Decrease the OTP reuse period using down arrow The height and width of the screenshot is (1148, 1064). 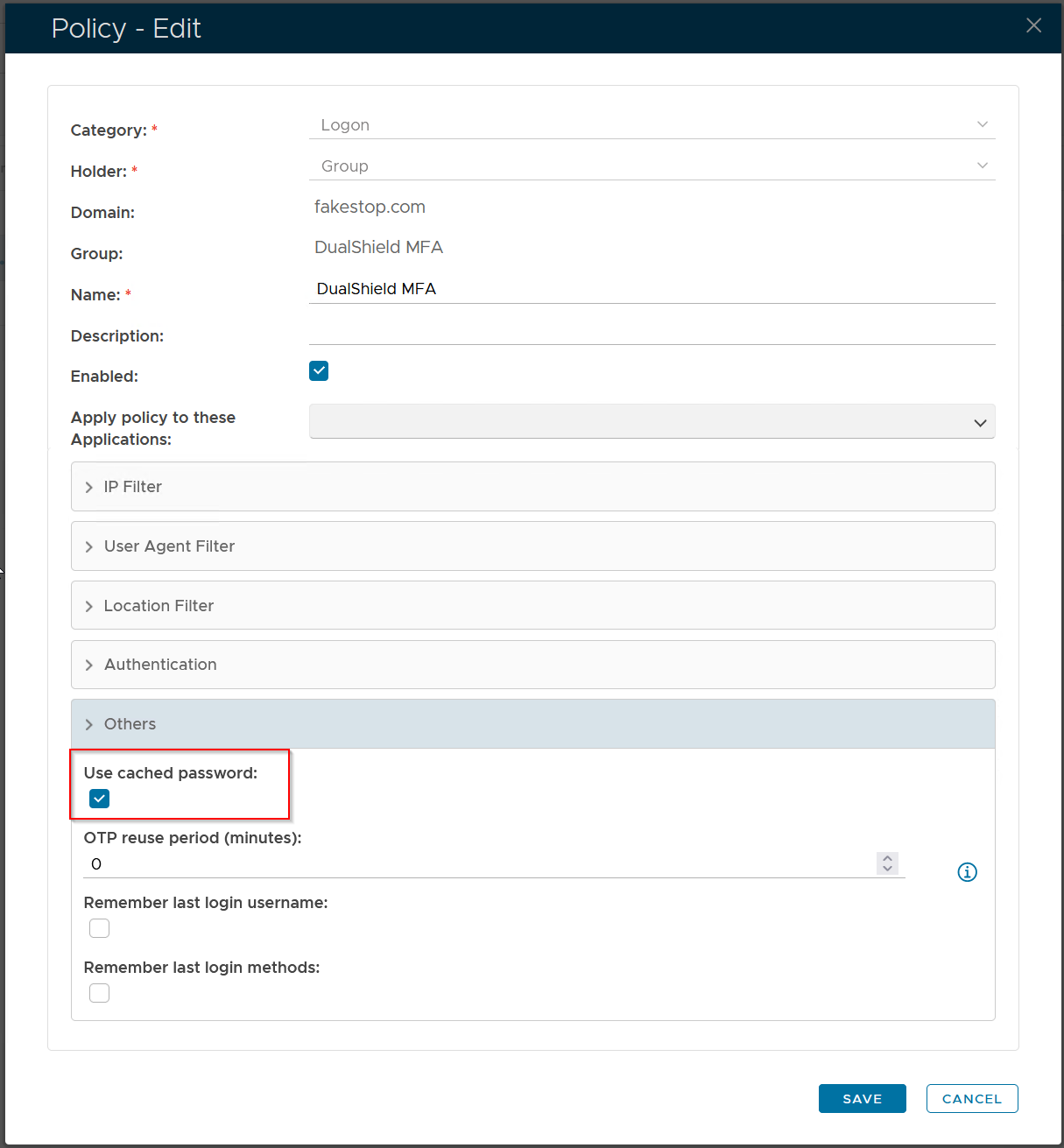(887, 869)
